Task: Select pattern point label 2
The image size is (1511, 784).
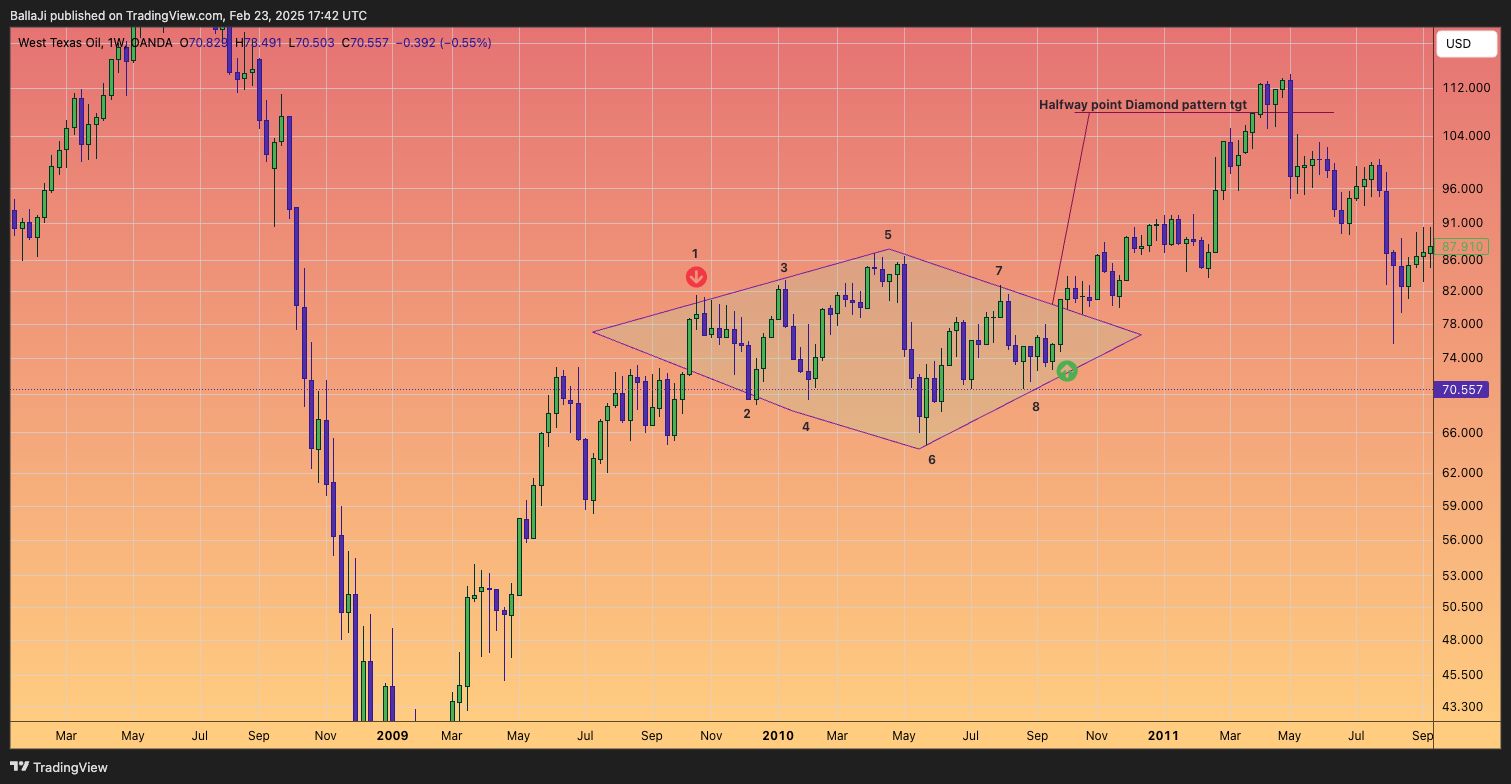Action: 747,413
